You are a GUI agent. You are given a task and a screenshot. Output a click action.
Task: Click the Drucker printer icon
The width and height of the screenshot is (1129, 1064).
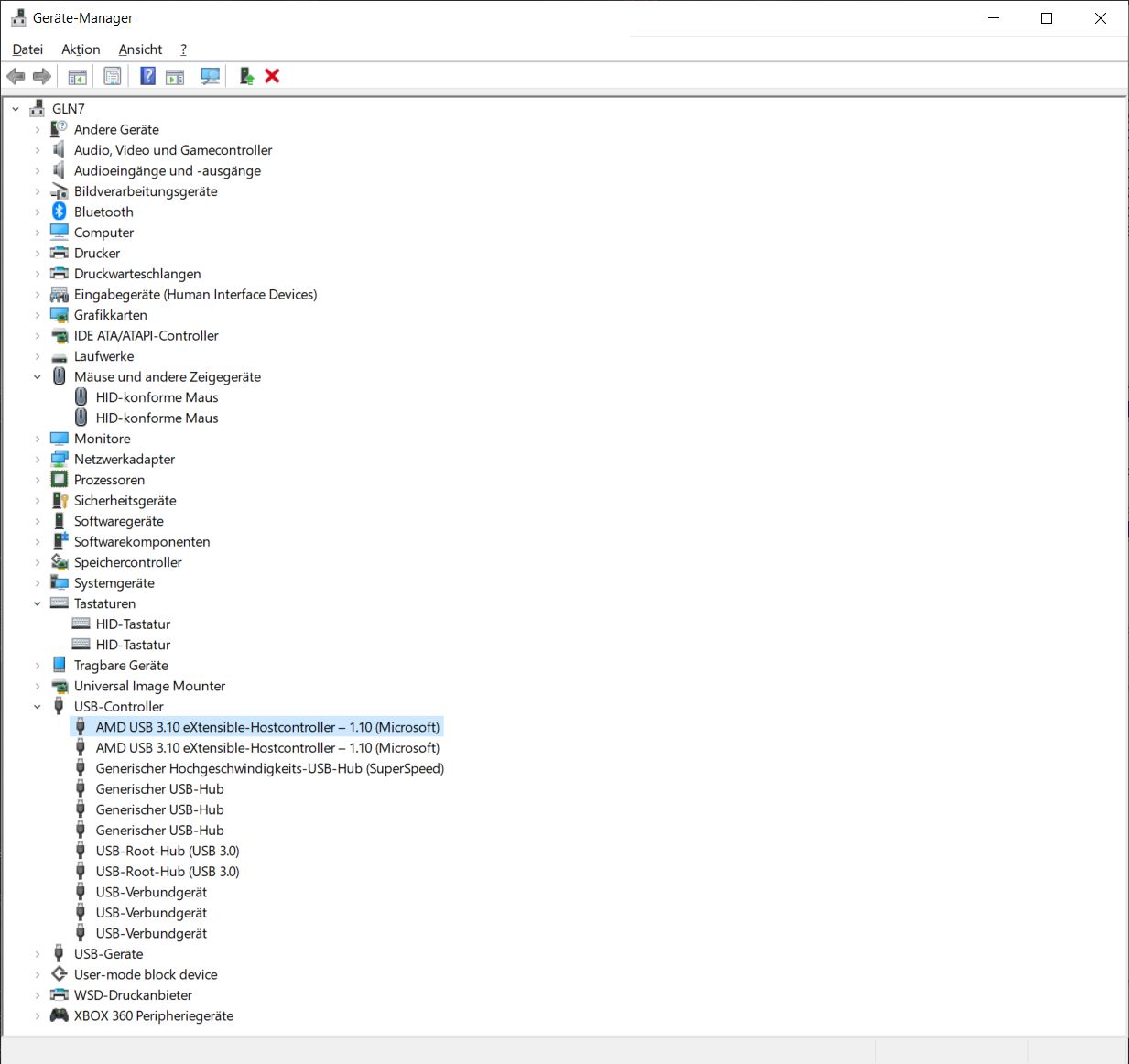(60, 254)
